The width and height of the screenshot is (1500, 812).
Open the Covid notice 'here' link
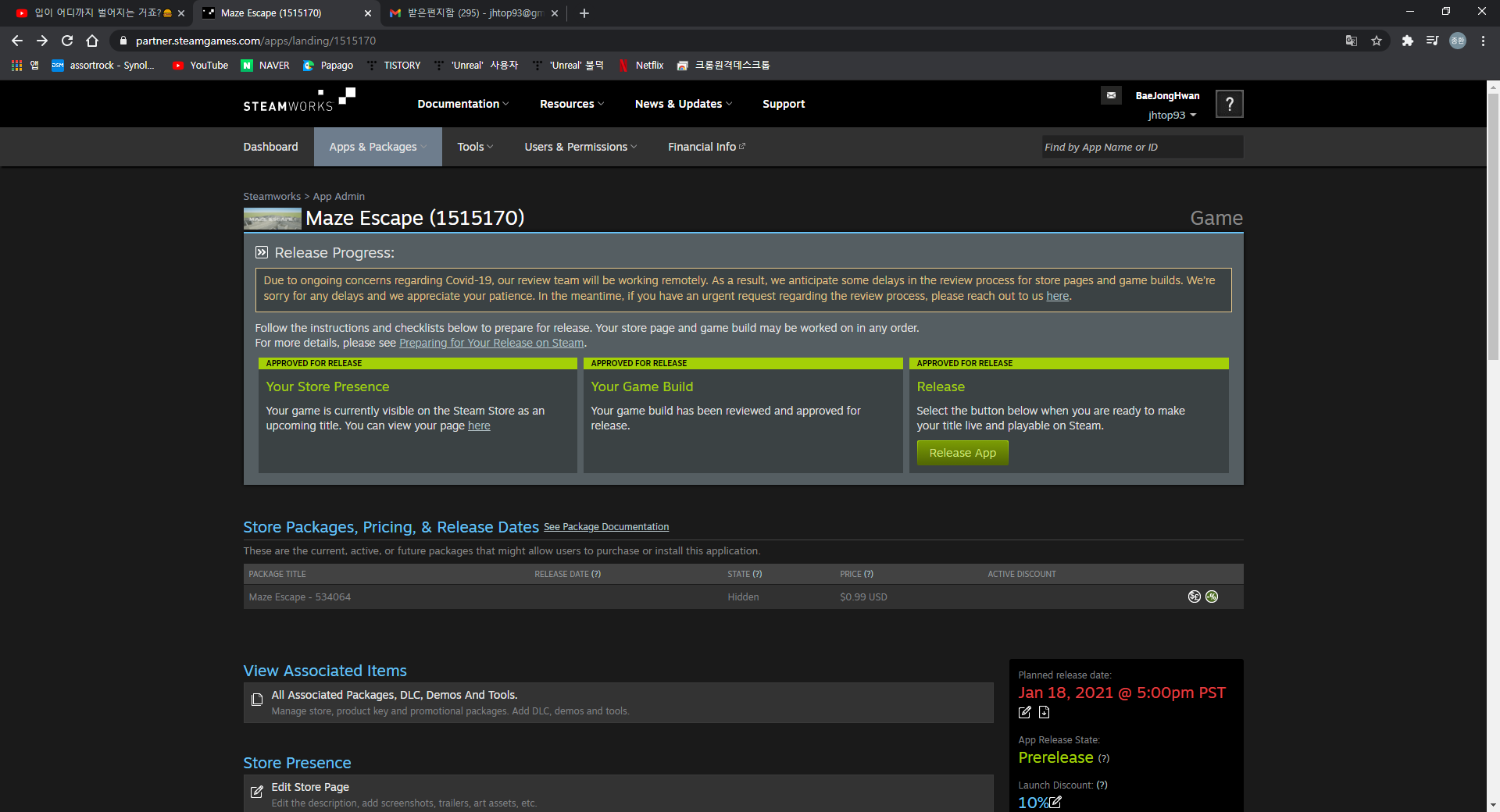pyautogui.click(x=1058, y=296)
